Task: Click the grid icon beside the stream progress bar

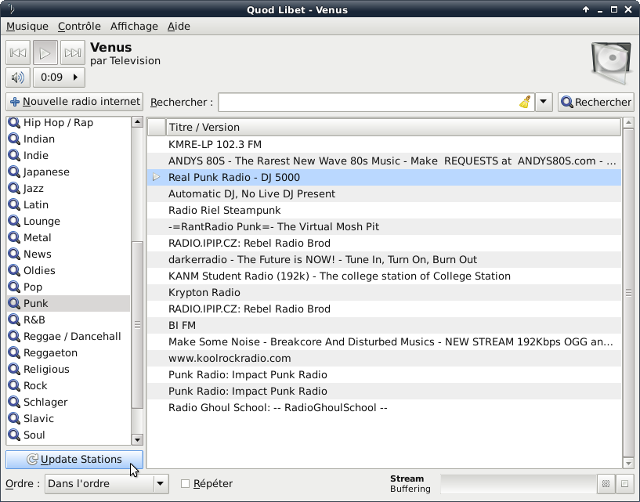Action: point(605,484)
